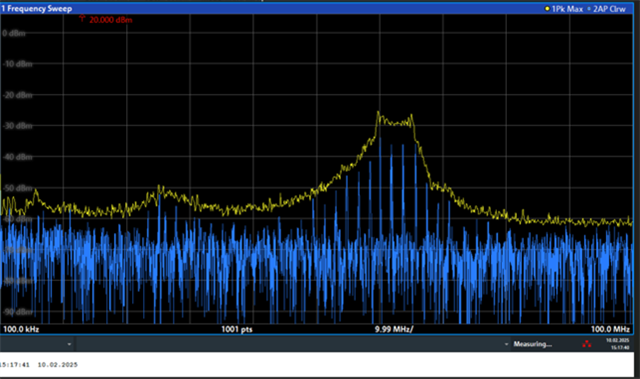Click the 15:17:41 timestamp in white footer

[15, 365]
